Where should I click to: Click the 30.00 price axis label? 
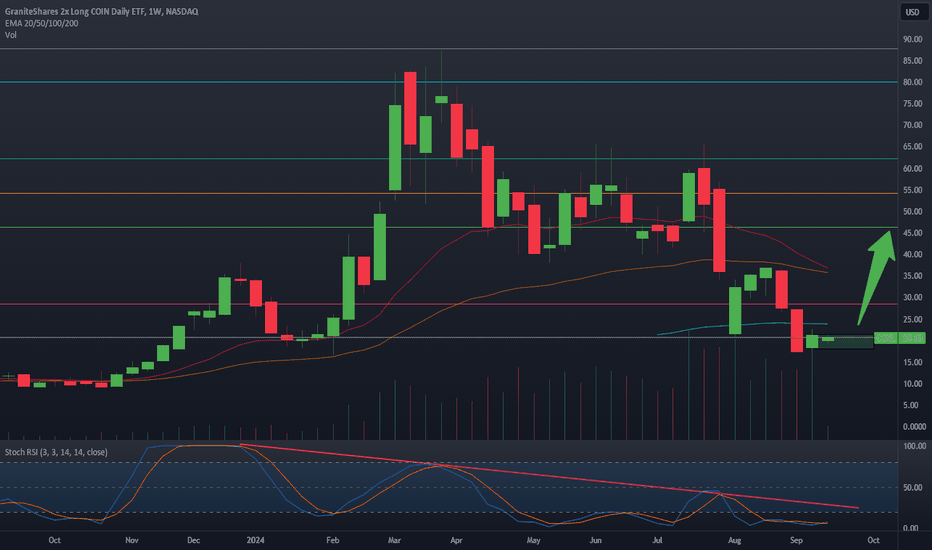912,298
